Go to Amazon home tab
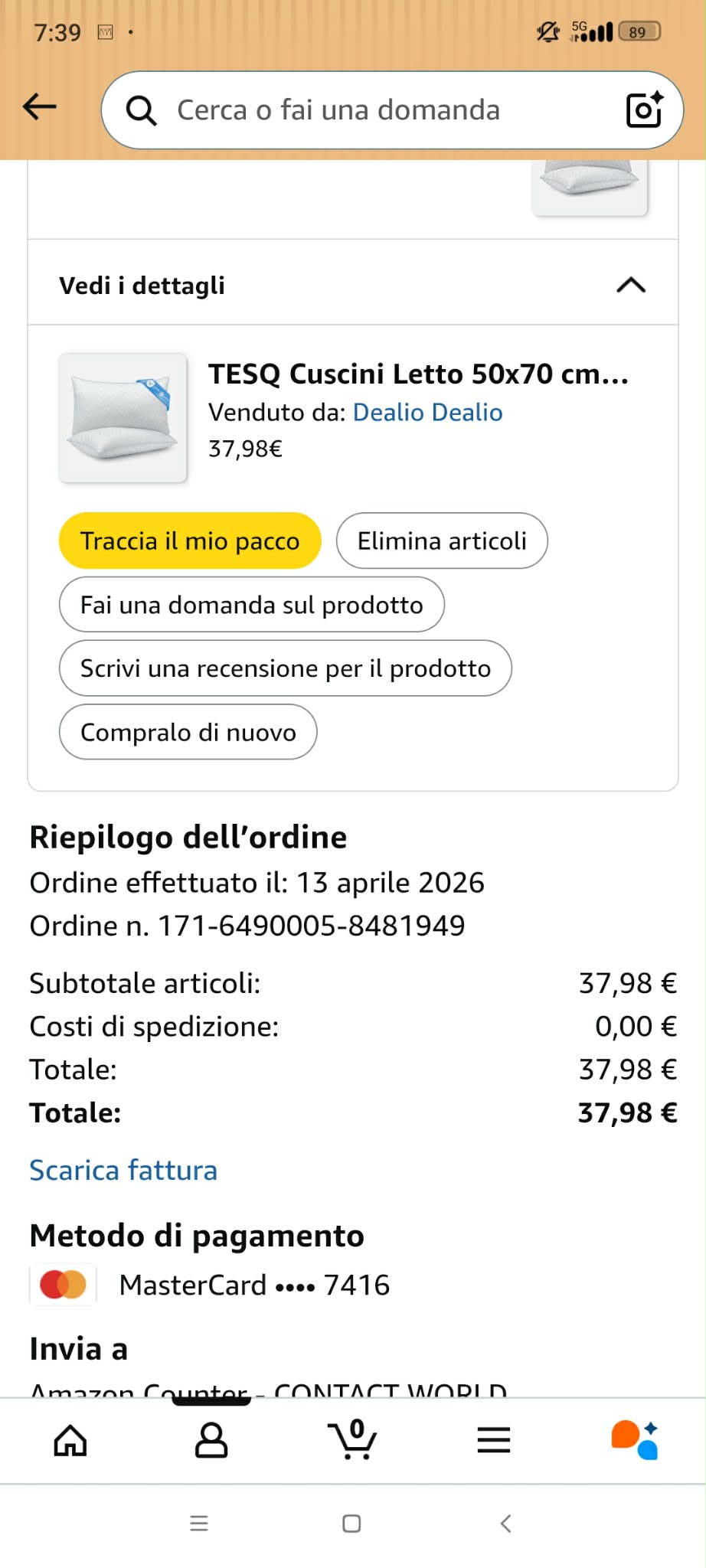 coord(70,1440)
